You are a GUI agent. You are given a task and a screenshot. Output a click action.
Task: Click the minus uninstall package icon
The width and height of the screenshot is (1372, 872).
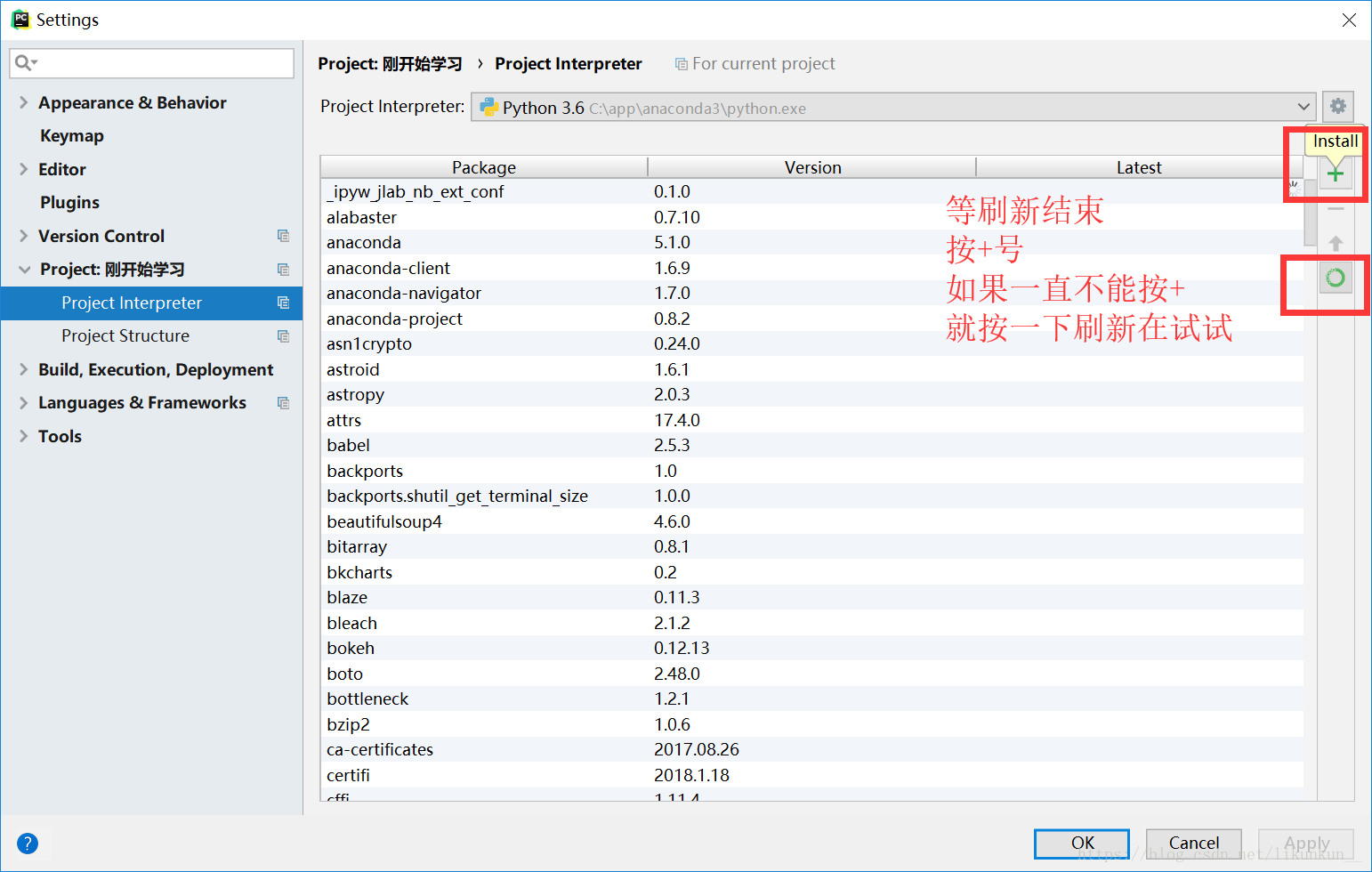[1335, 209]
